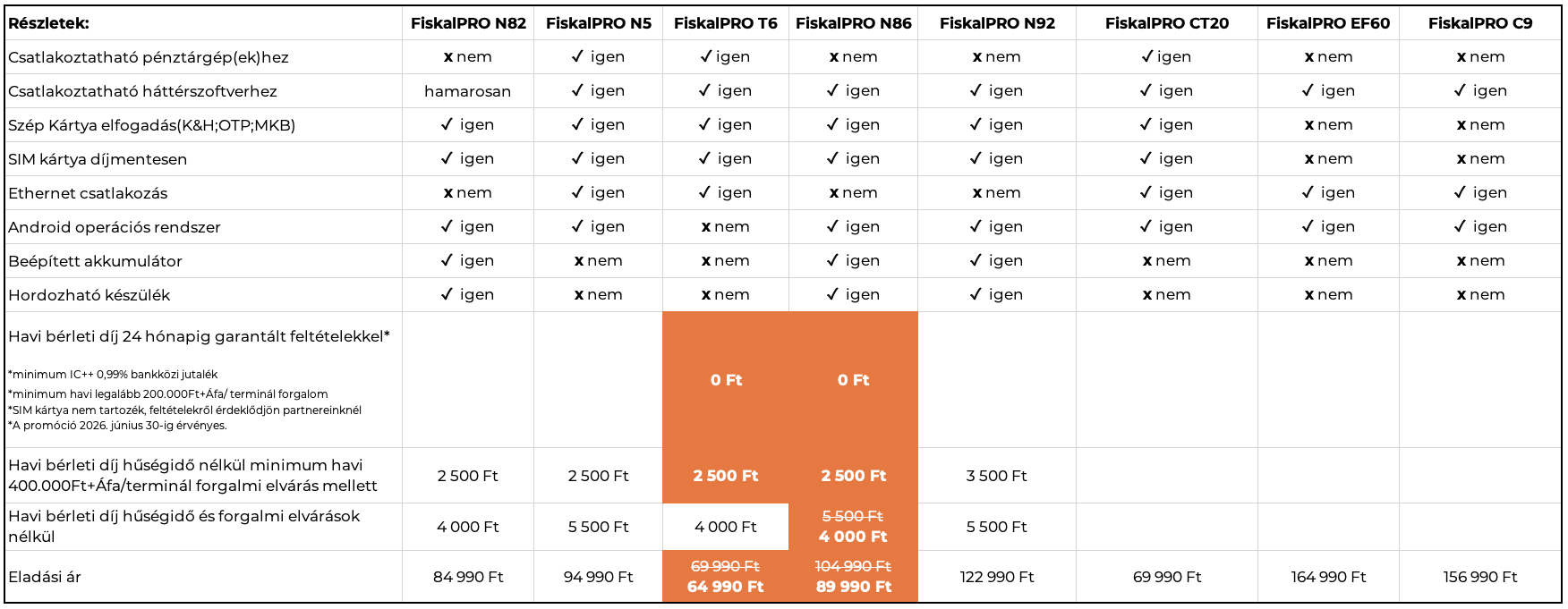Select the 'Eladási ár' row label
1568x609 pixels.
point(45,577)
